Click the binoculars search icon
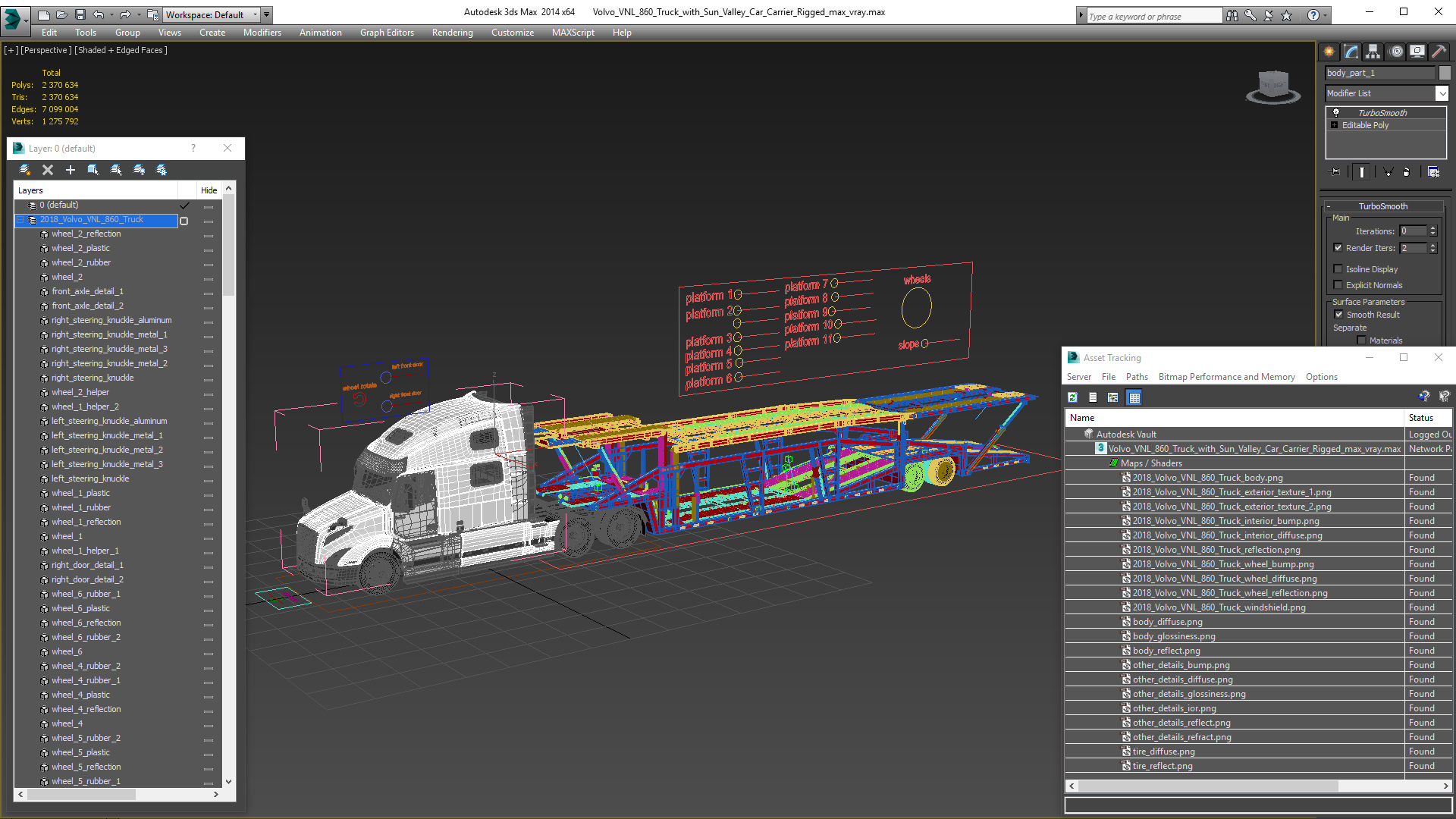This screenshot has height=819, width=1456. [1232, 15]
